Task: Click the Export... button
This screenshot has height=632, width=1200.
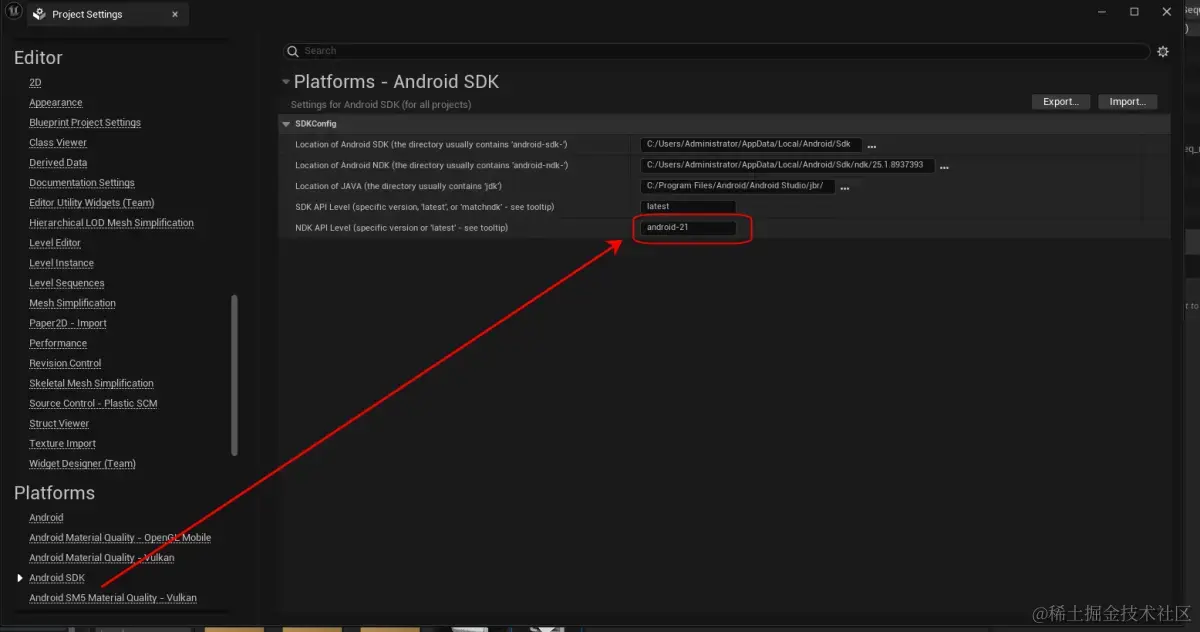Action: [x=1060, y=102]
